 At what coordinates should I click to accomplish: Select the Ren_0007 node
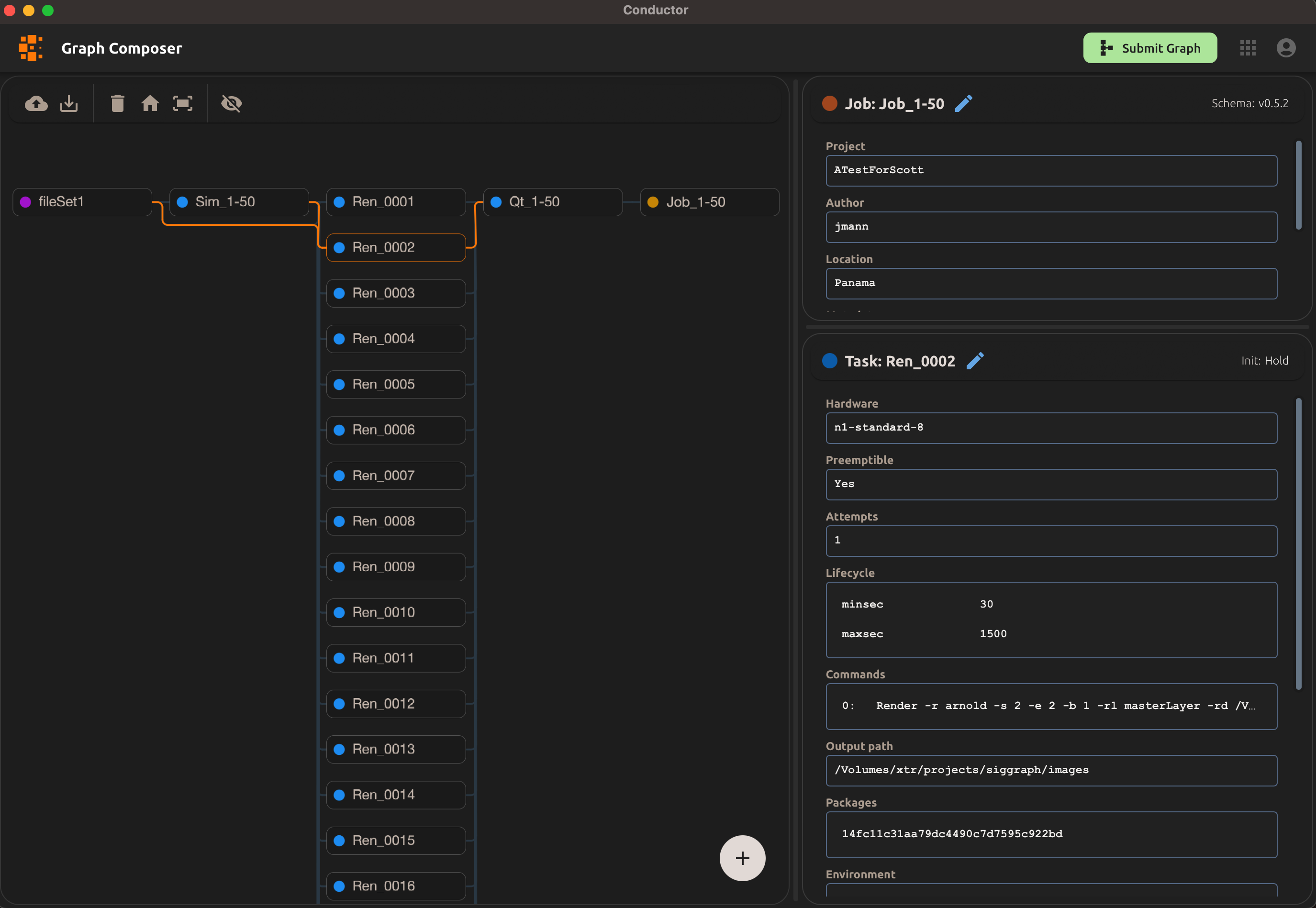tap(396, 476)
